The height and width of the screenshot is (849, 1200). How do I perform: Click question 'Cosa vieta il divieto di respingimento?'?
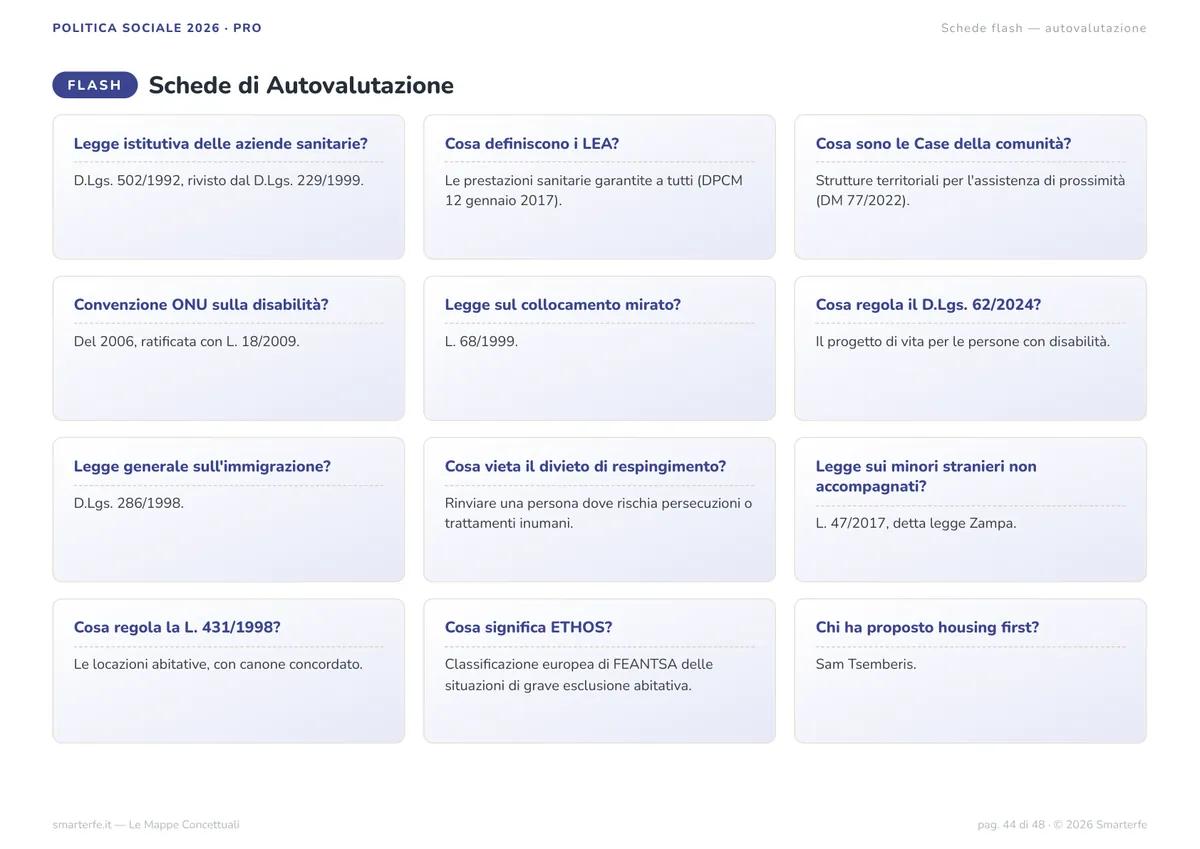[x=586, y=466]
